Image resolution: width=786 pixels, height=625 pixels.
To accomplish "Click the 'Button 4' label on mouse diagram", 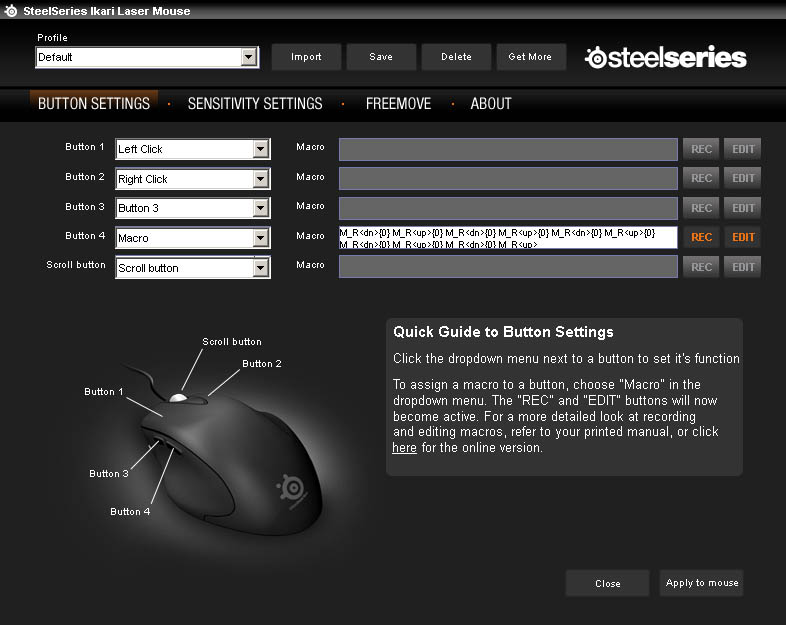I will coord(130,512).
